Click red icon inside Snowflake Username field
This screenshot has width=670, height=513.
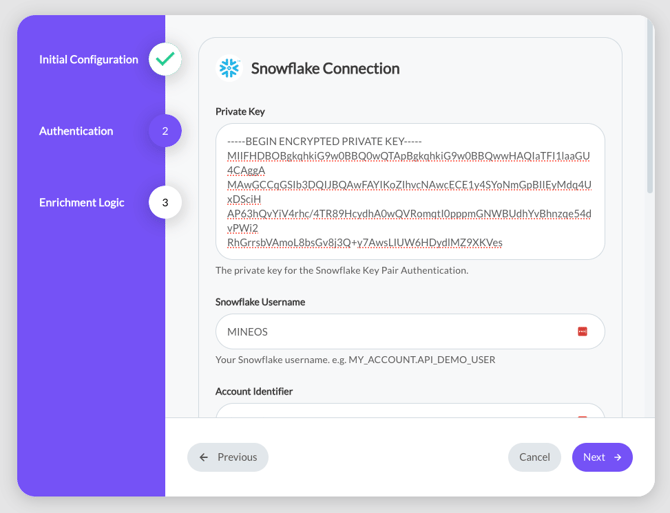tap(582, 332)
